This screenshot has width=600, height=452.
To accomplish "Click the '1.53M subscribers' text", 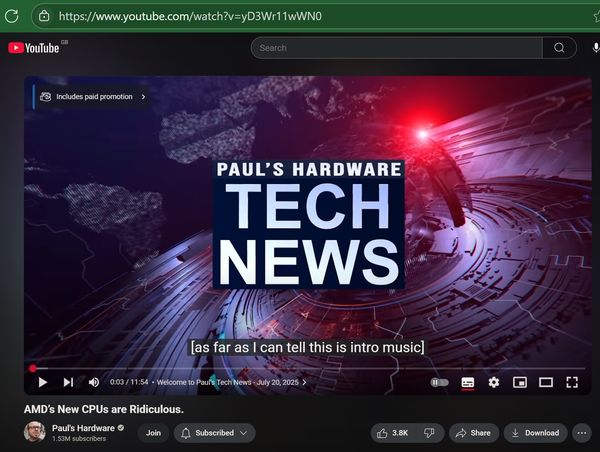I will click(79, 439).
